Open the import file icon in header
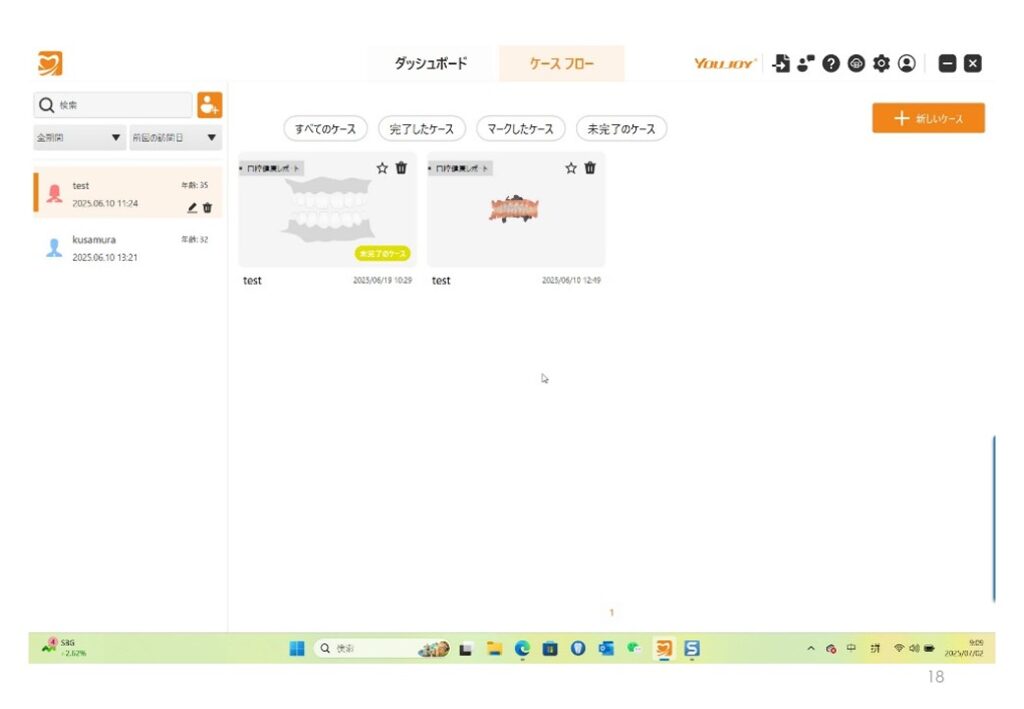This screenshot has width=1024, height=709. tap(782, 64)
